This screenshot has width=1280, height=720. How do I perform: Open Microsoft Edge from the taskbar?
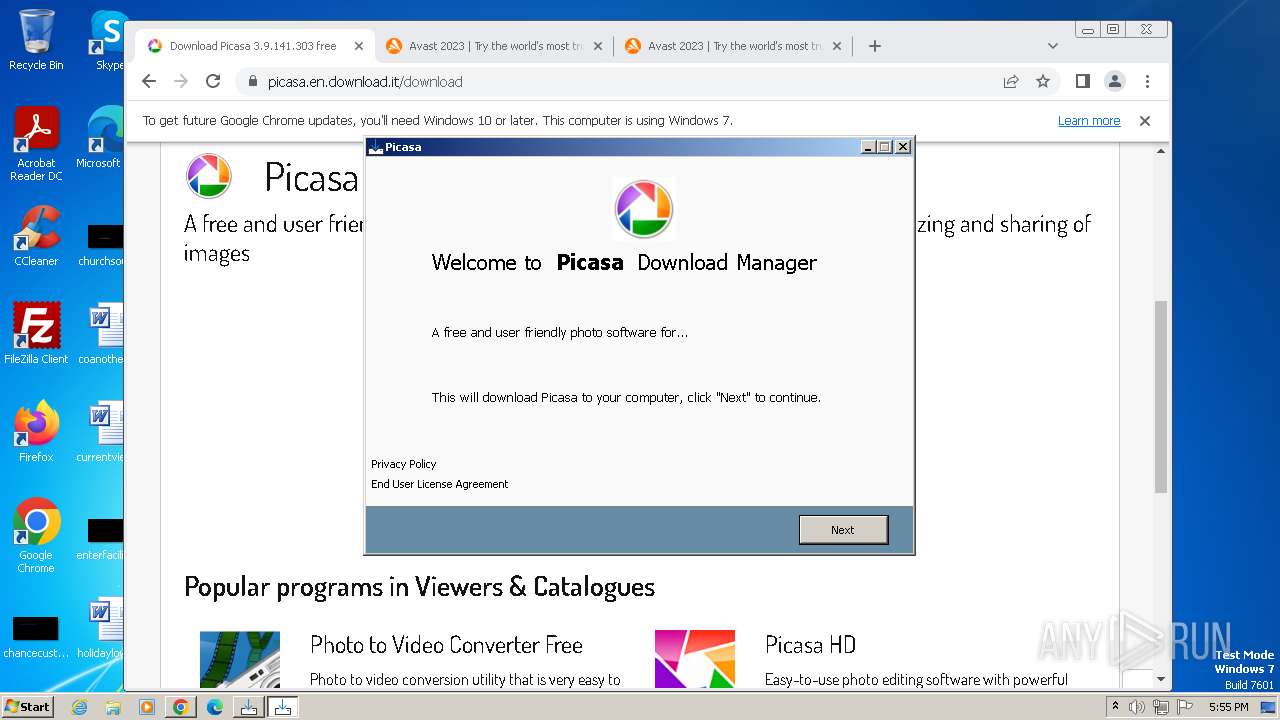coord(214,707)
